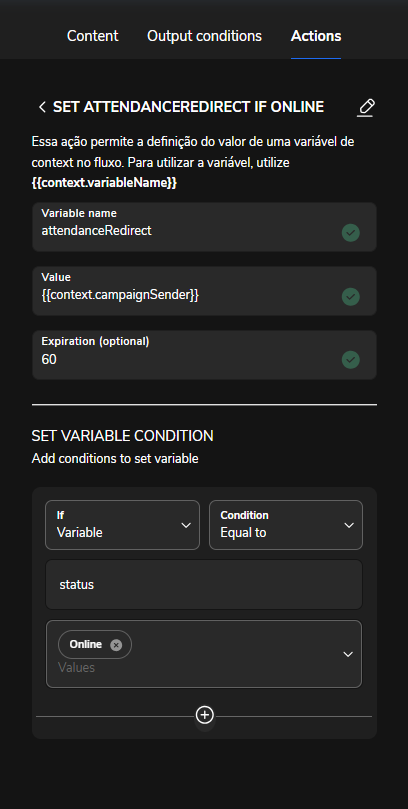Click the pencil edit icon beside the title
Screen dimensions: 408x809
(366, 107)
